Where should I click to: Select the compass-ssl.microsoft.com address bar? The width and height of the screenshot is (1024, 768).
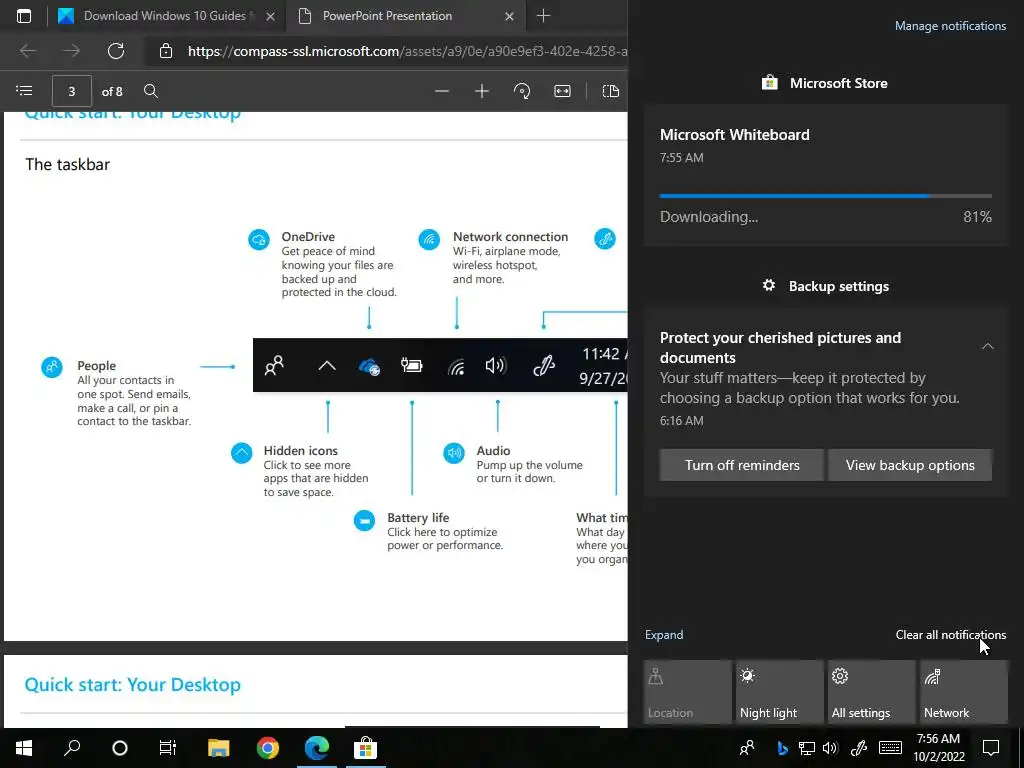coord(407,51)
